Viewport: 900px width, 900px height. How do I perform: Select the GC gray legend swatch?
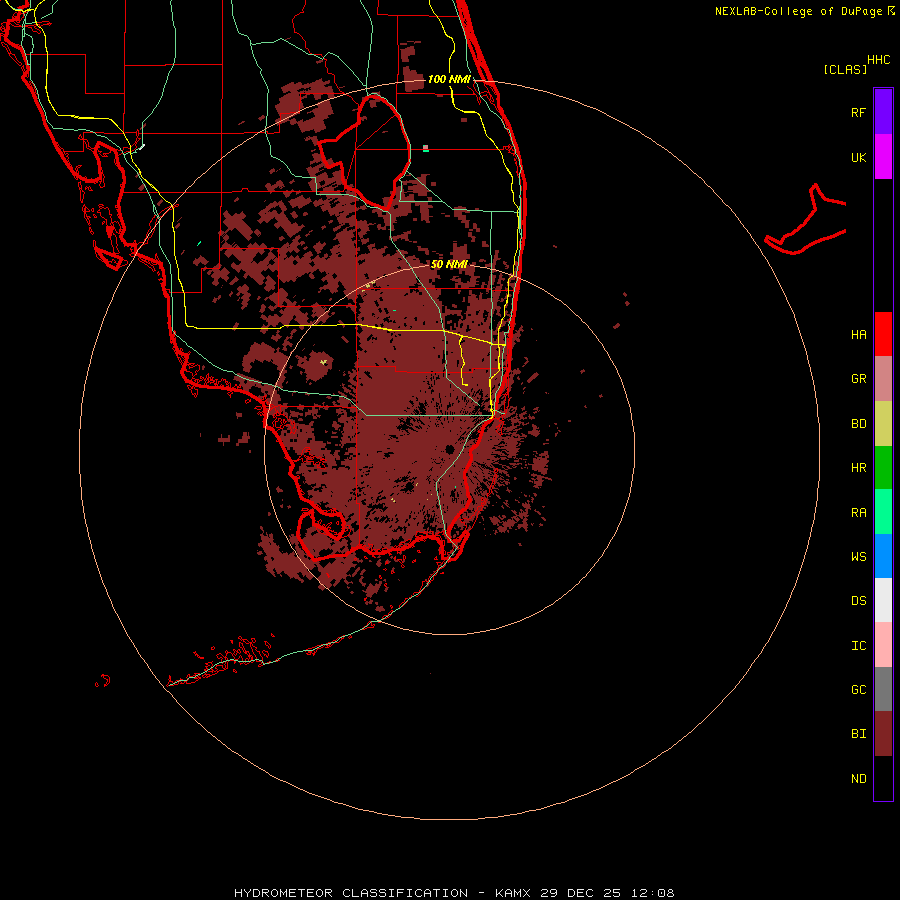(883, 689)
